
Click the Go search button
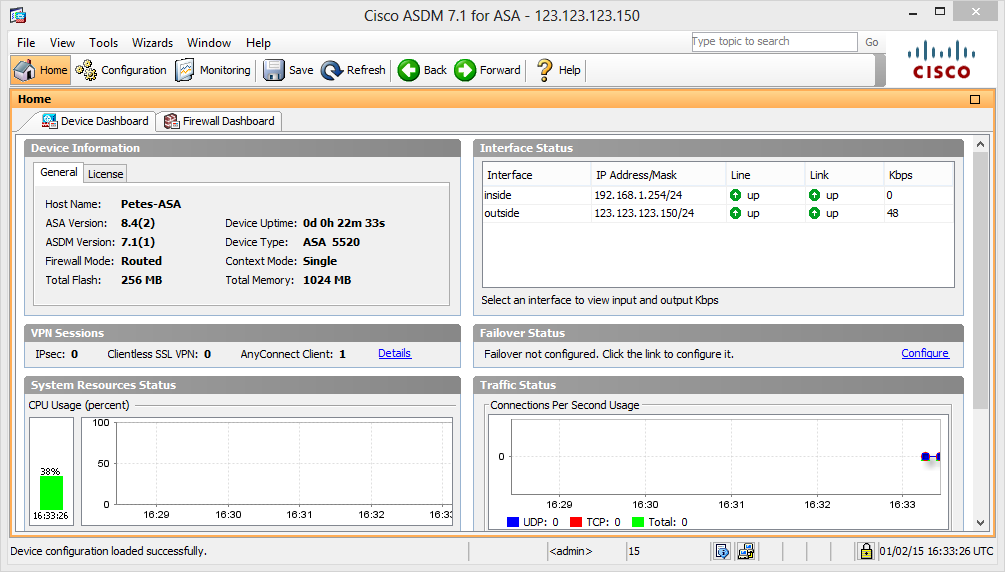(x=872, y=42)
